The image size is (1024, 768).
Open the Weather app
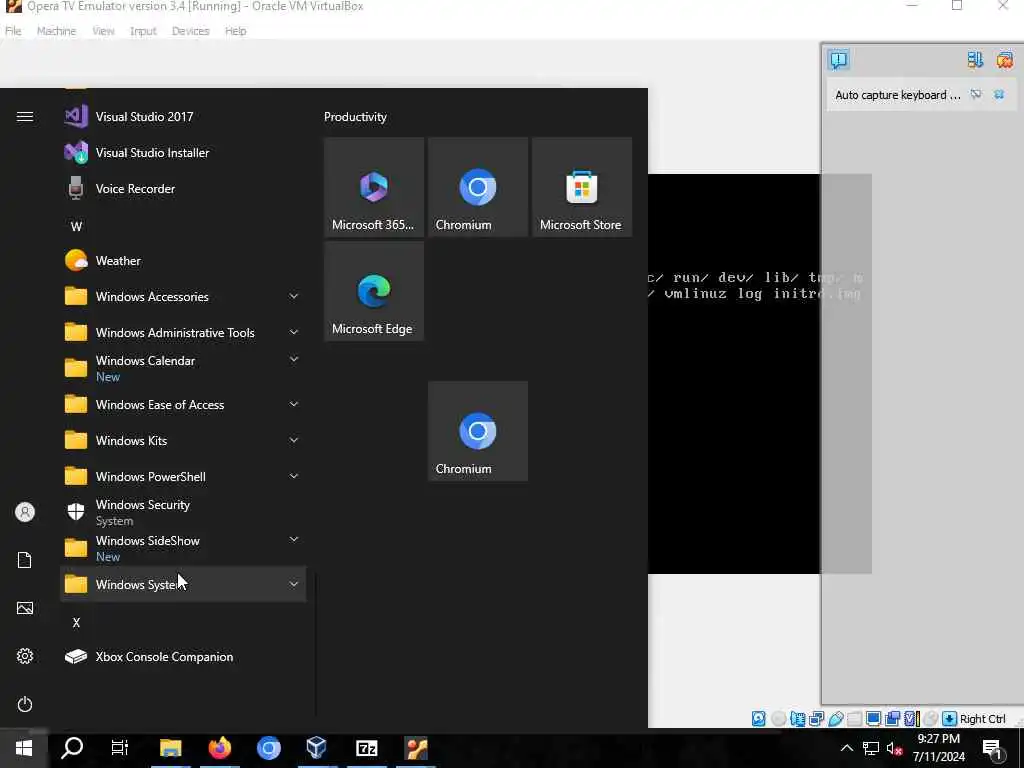[183, 261]
